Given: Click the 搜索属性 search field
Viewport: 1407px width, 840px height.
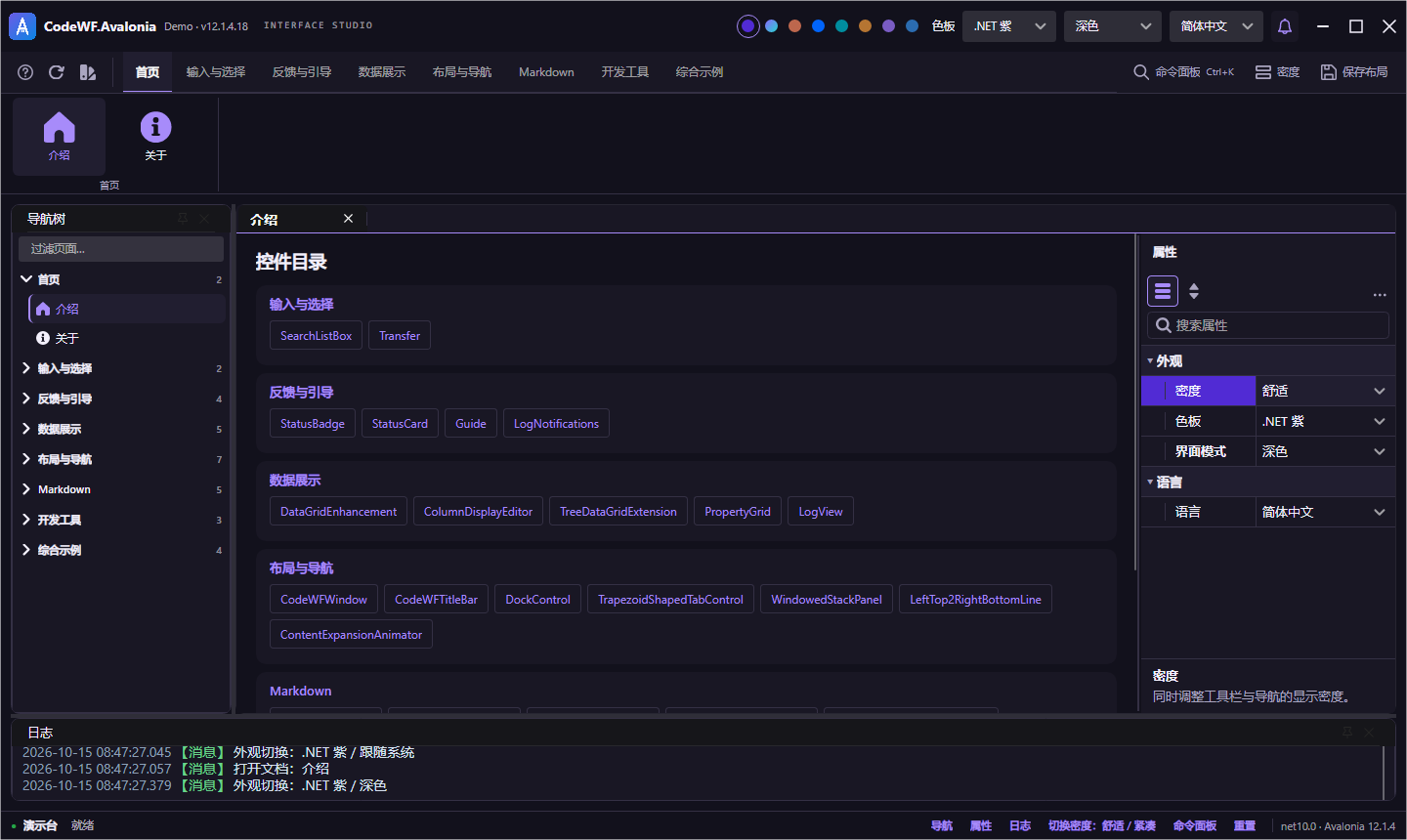Looking at the screenshot, I should [x=1268, y=325].
